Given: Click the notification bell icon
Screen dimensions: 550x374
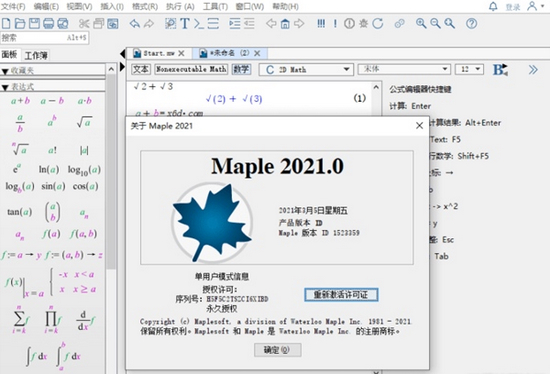Looking at the screenshot, I should coord(493,6).
